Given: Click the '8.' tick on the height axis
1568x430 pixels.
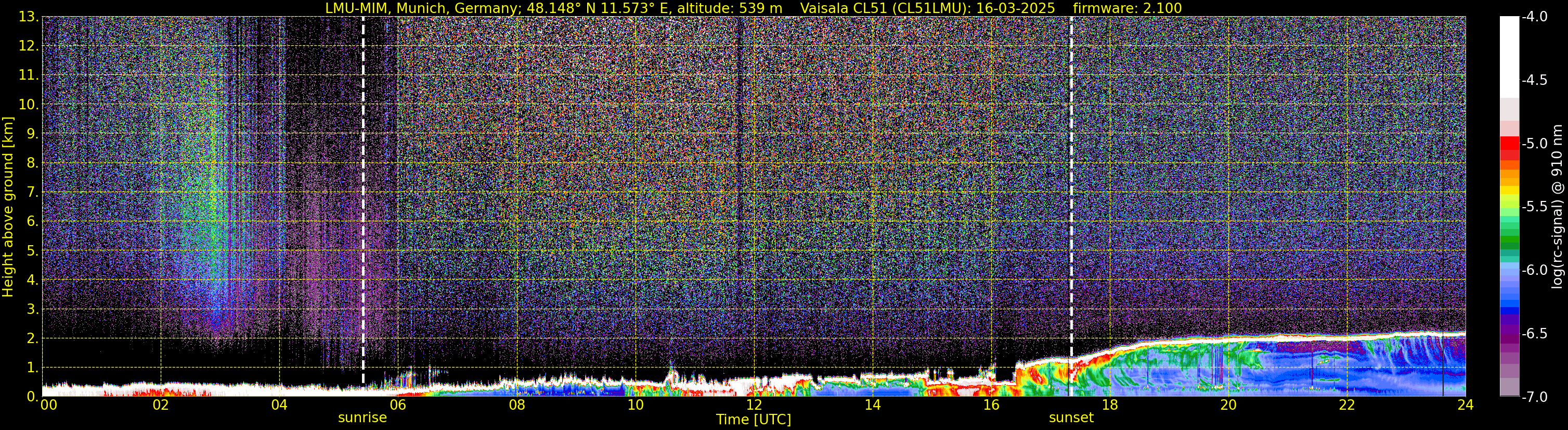Looking at the screenshot, I should pos(32,163).
